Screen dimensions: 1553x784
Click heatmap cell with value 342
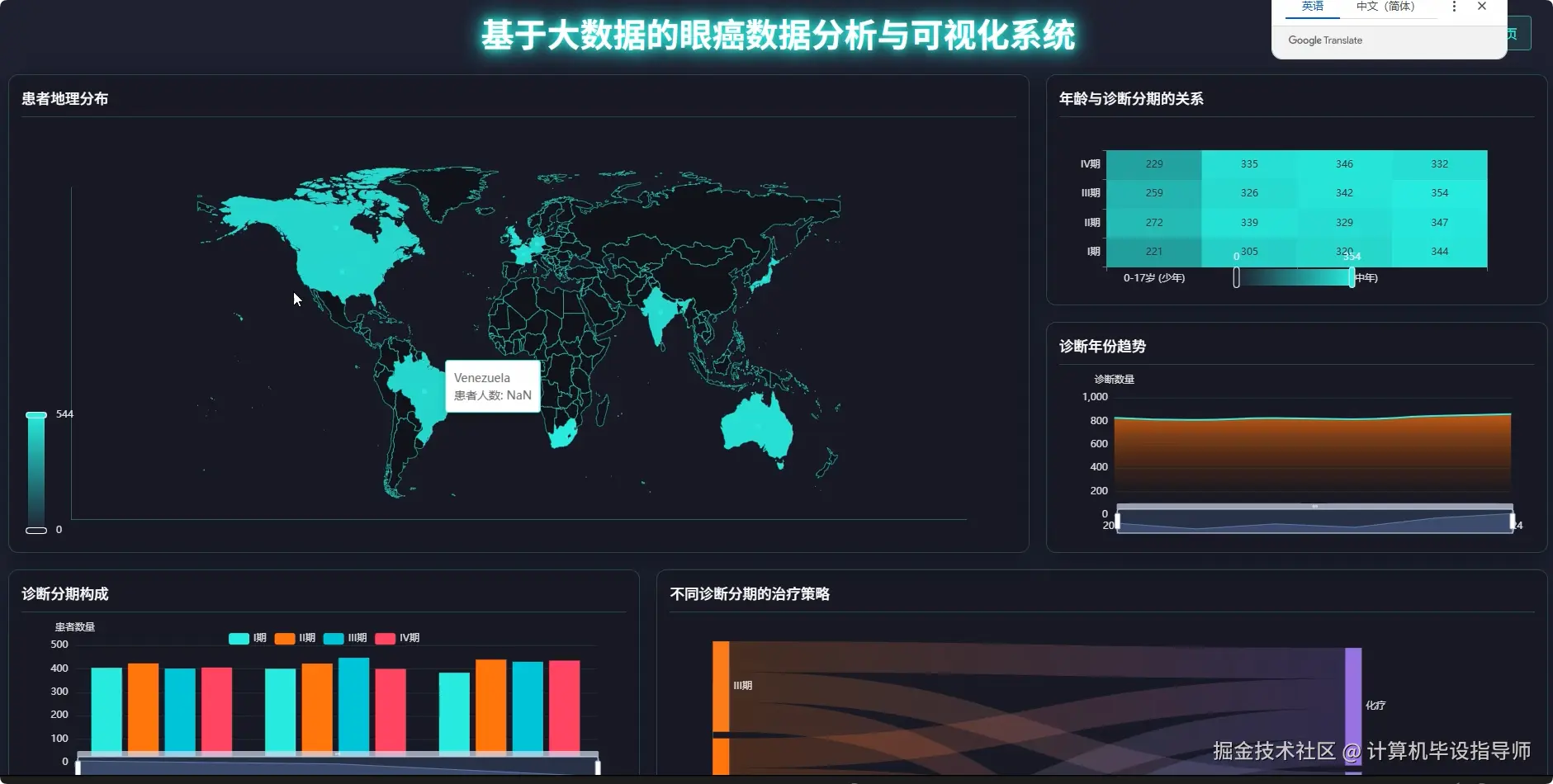click(x=1344, y=193)
